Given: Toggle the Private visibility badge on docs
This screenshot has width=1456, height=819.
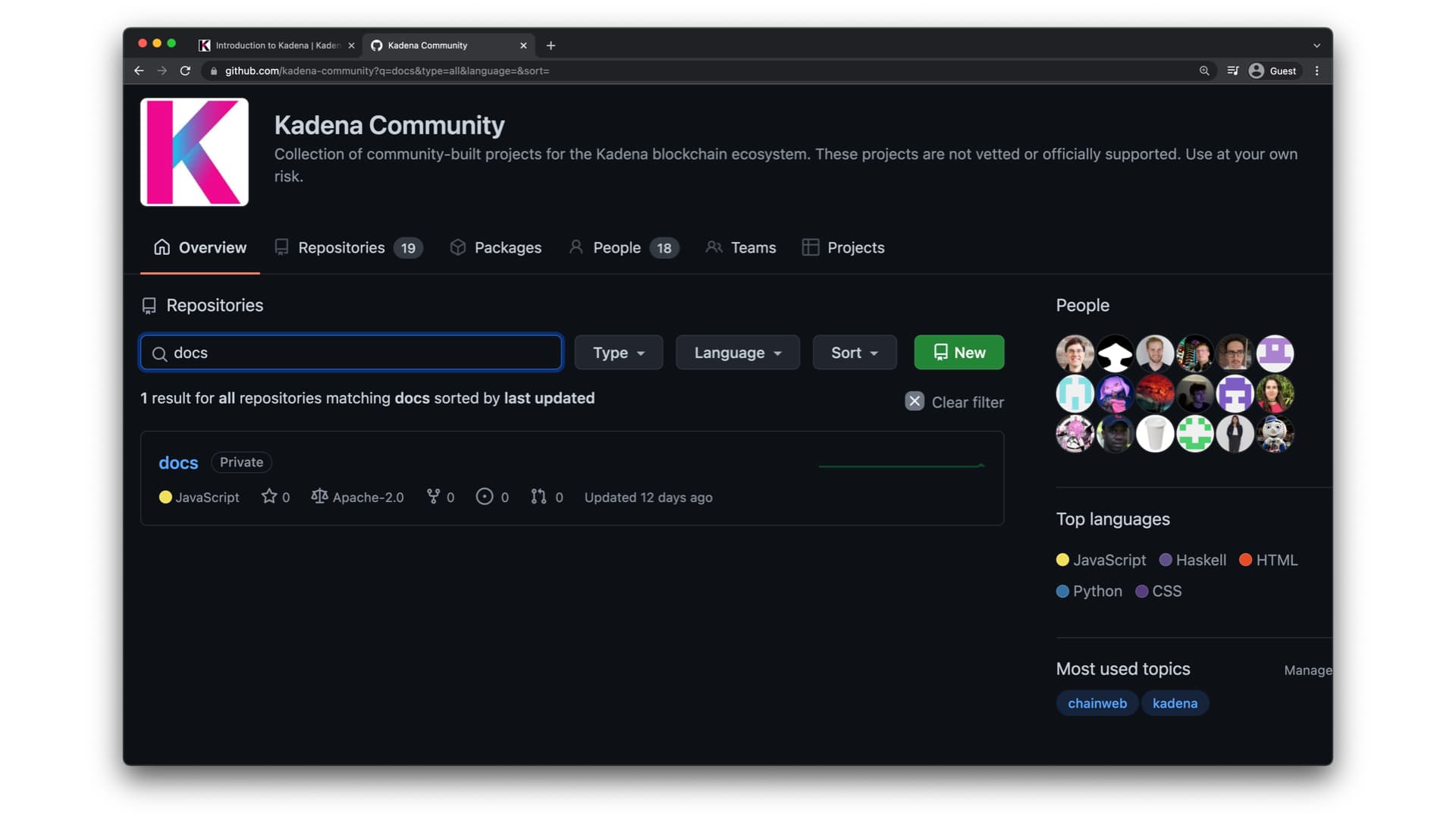Looking at the screenshot, I should point(241,461).
